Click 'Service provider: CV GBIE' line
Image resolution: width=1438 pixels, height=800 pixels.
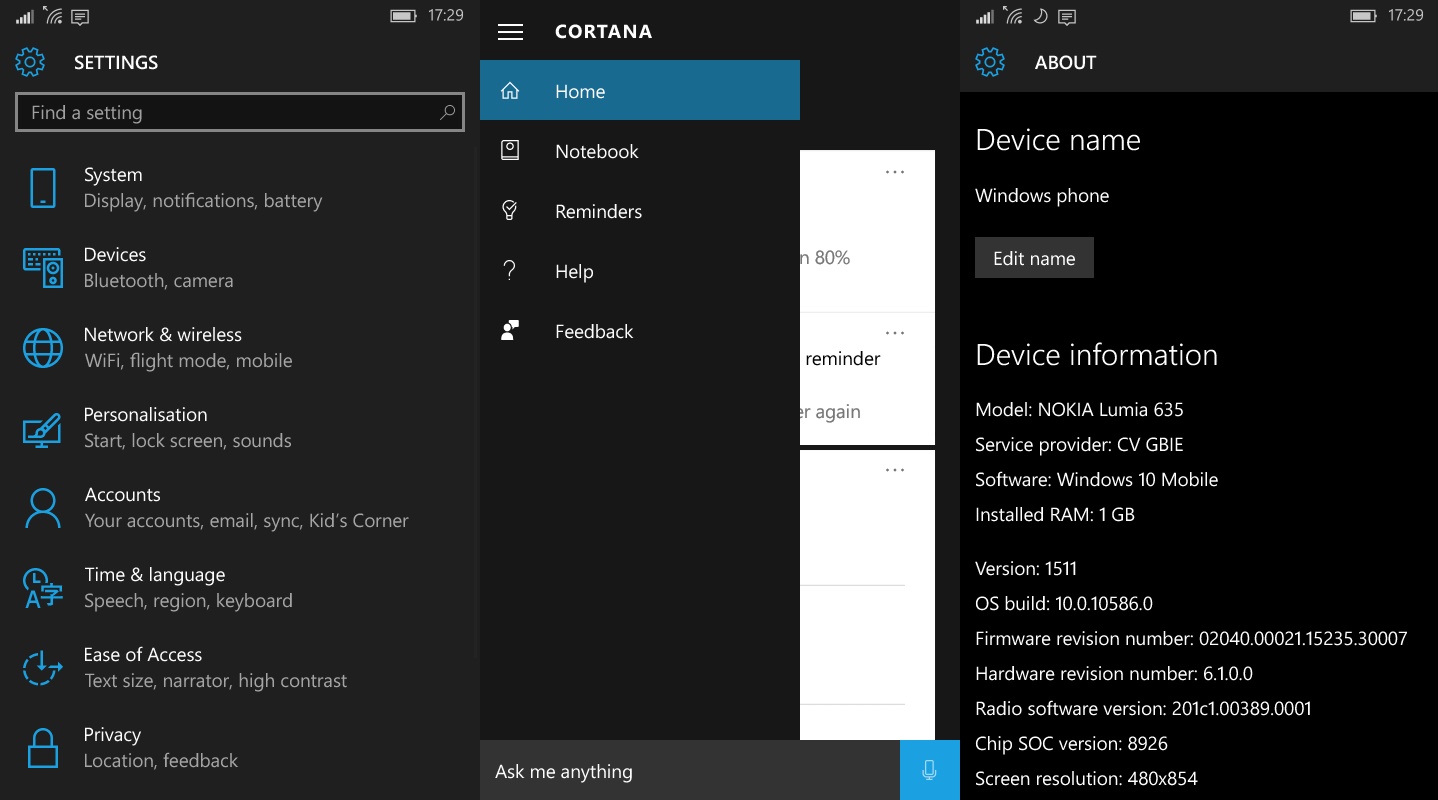pos(1079,444)
